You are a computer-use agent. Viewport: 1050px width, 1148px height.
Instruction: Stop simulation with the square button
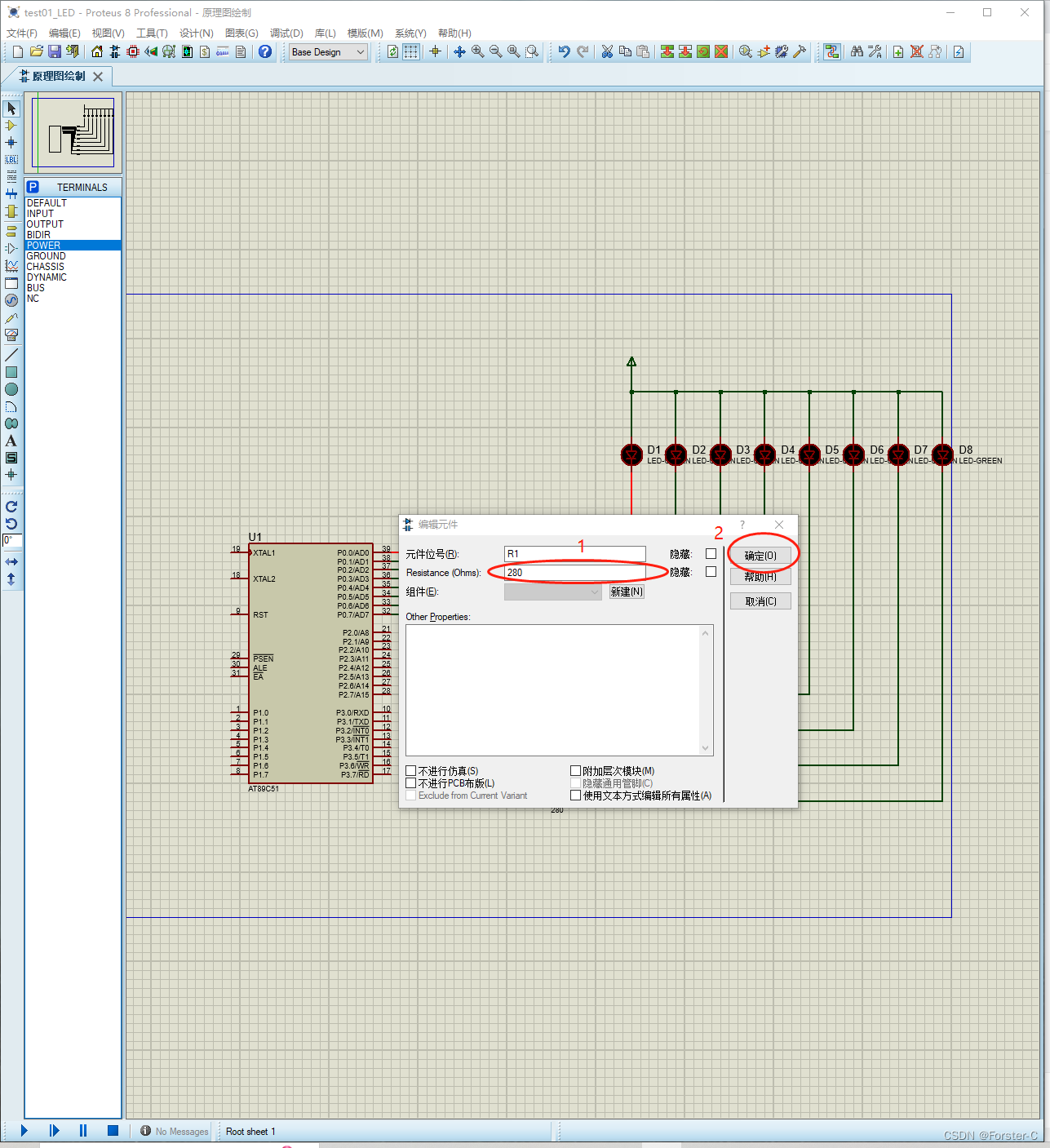pyautogui.click(x=113, y=1131)
